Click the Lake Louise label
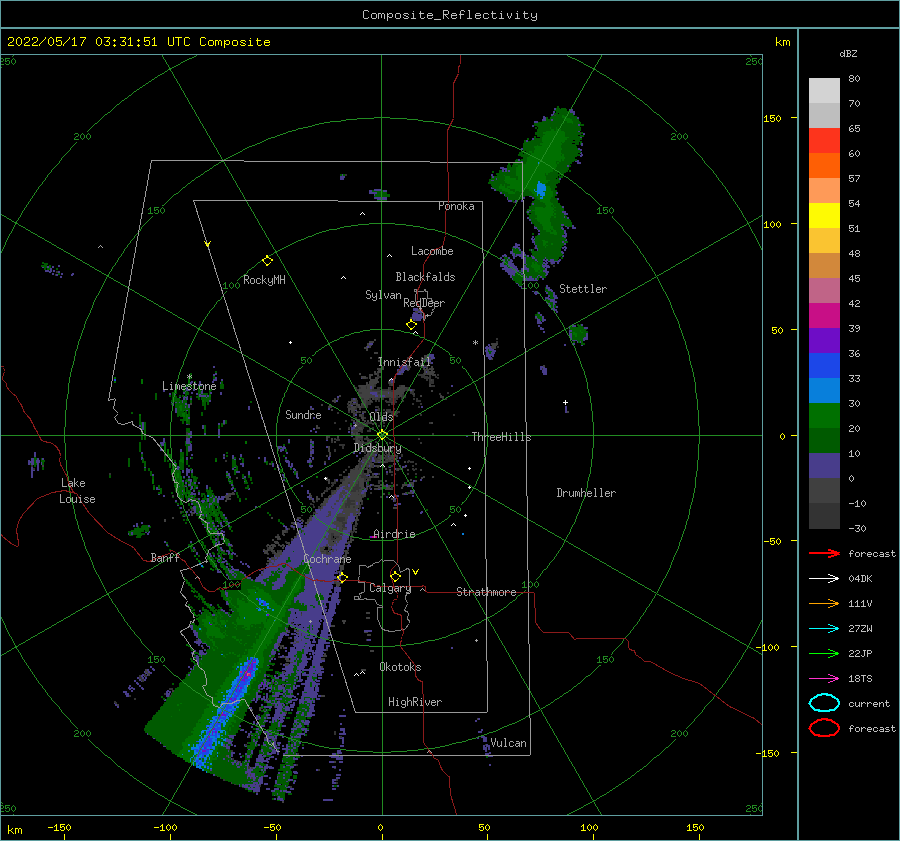Screen dimensions: 900x841 click(x=77, y=491)
